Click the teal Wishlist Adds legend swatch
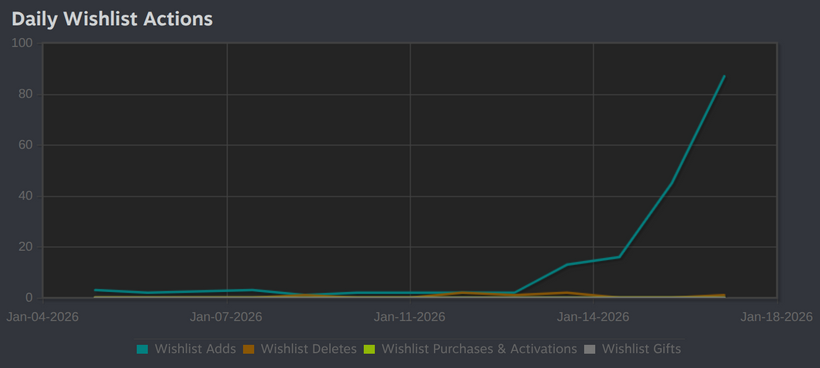 point(142,349)
